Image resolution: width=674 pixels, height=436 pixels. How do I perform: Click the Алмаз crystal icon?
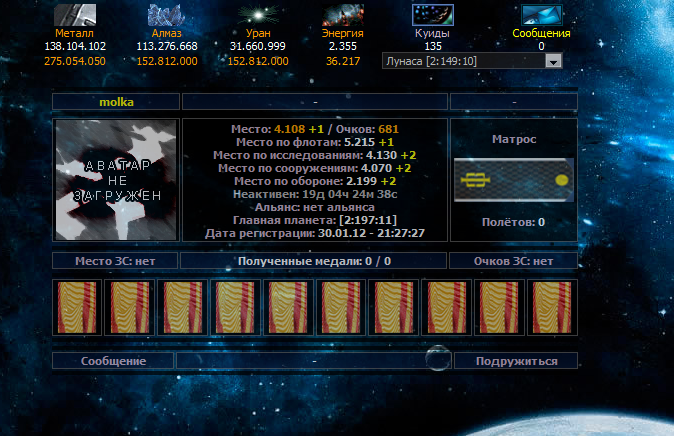pyautogui.click(x=166, y=14)
